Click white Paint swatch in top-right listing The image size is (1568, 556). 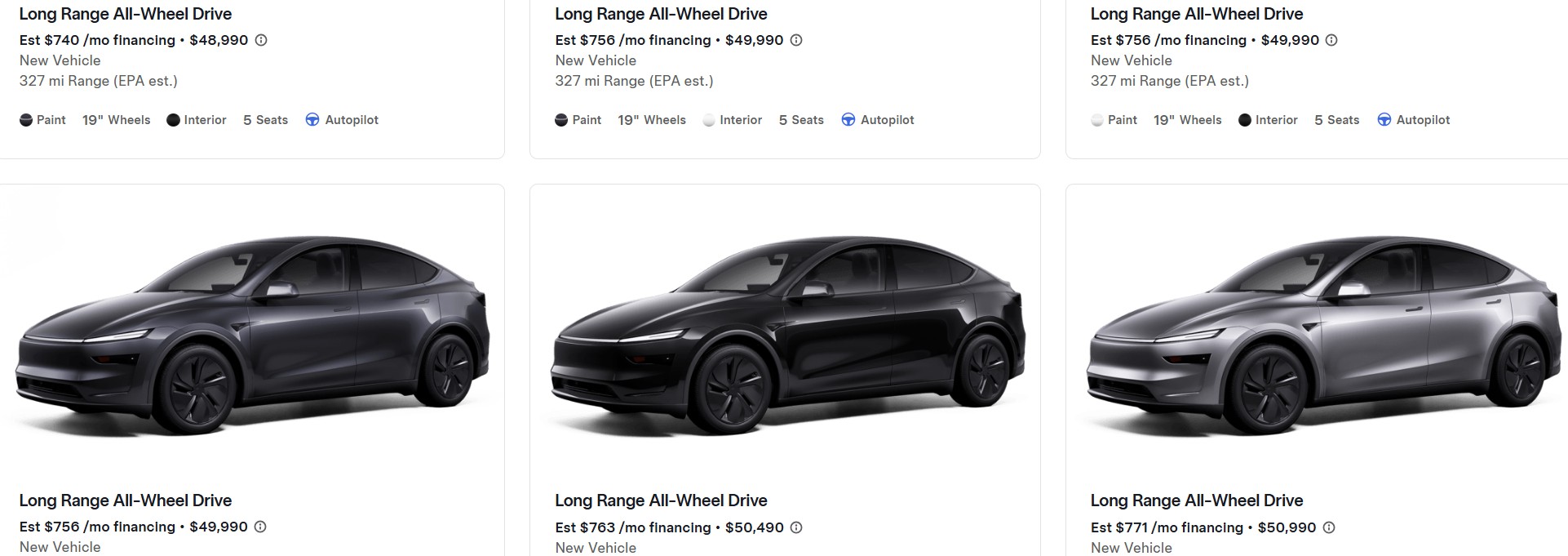pyautogui.click(x=1097, y=120)
